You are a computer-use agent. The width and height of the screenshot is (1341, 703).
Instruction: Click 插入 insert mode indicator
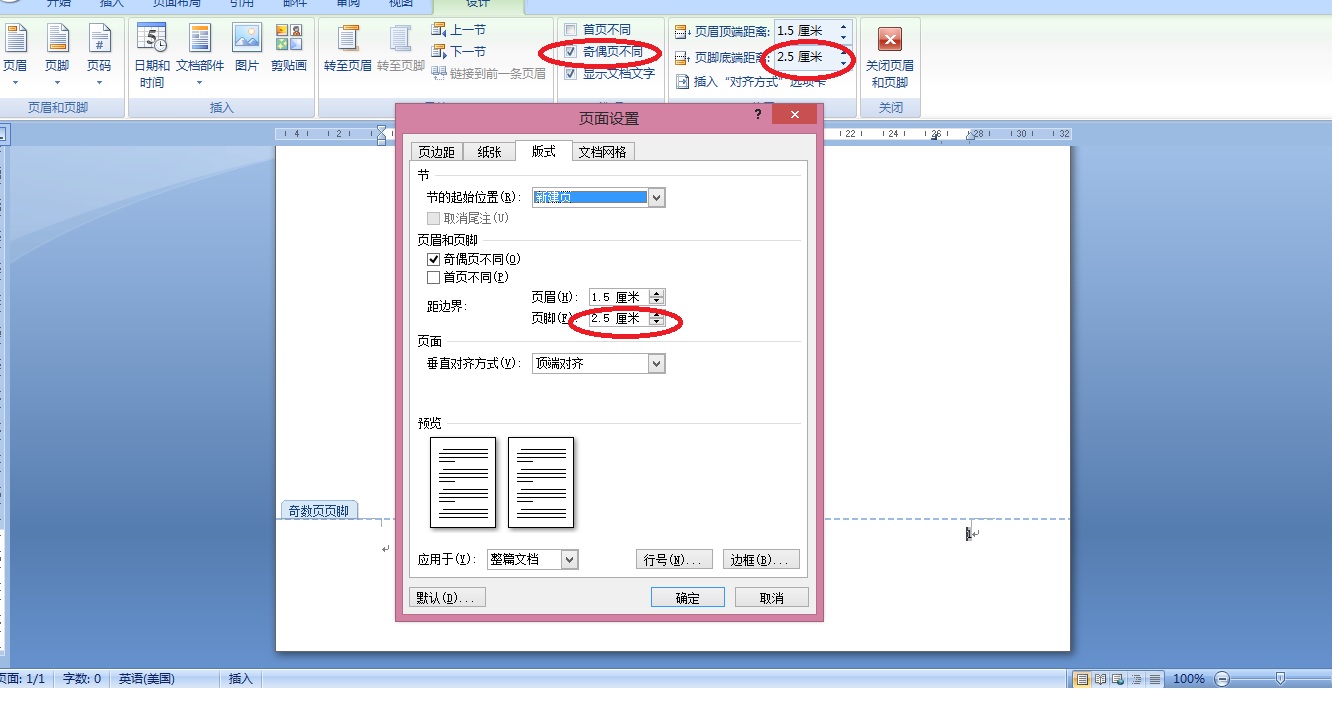[240, 679]
